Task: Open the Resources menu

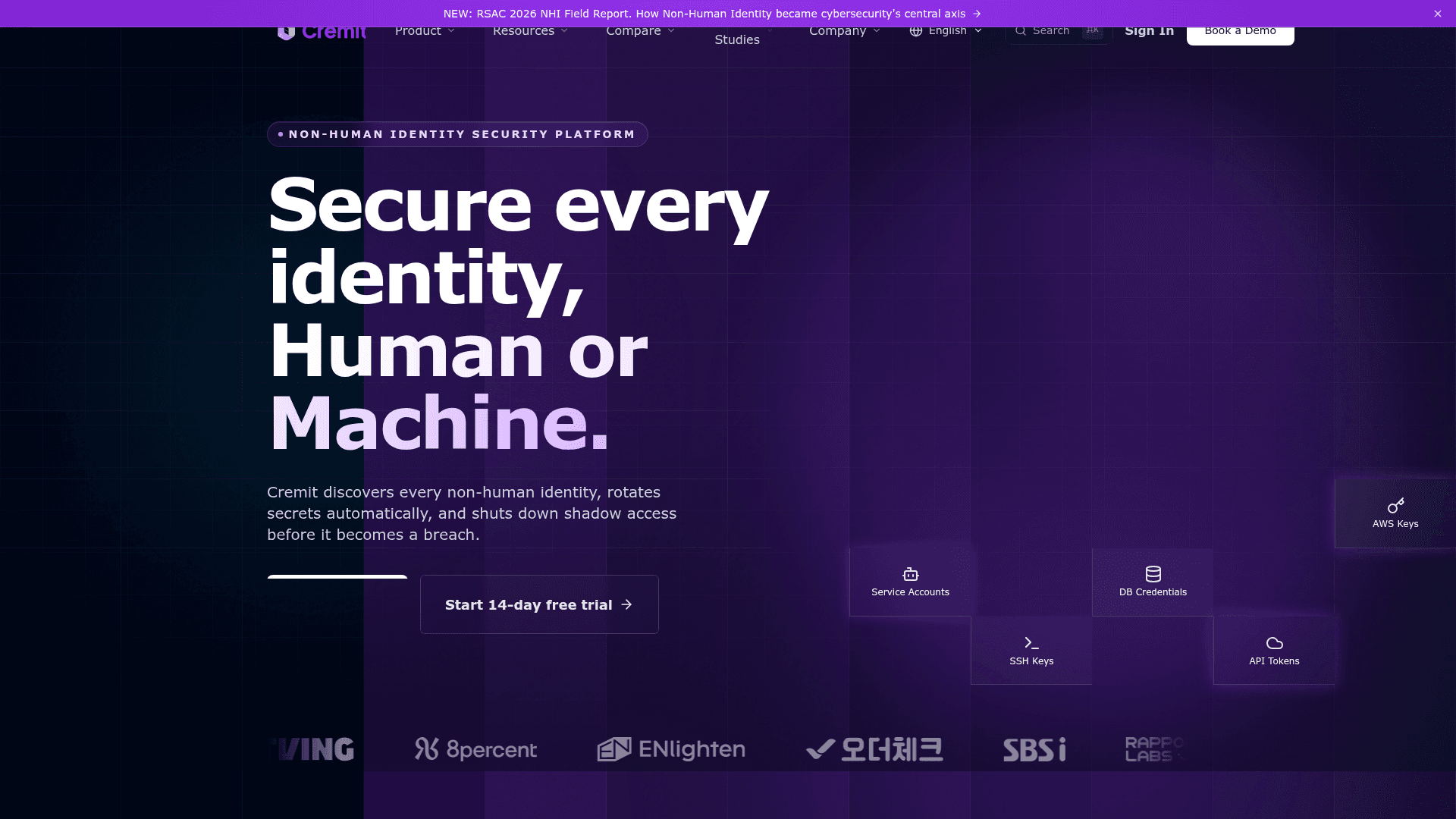Action: coord(530,31)
